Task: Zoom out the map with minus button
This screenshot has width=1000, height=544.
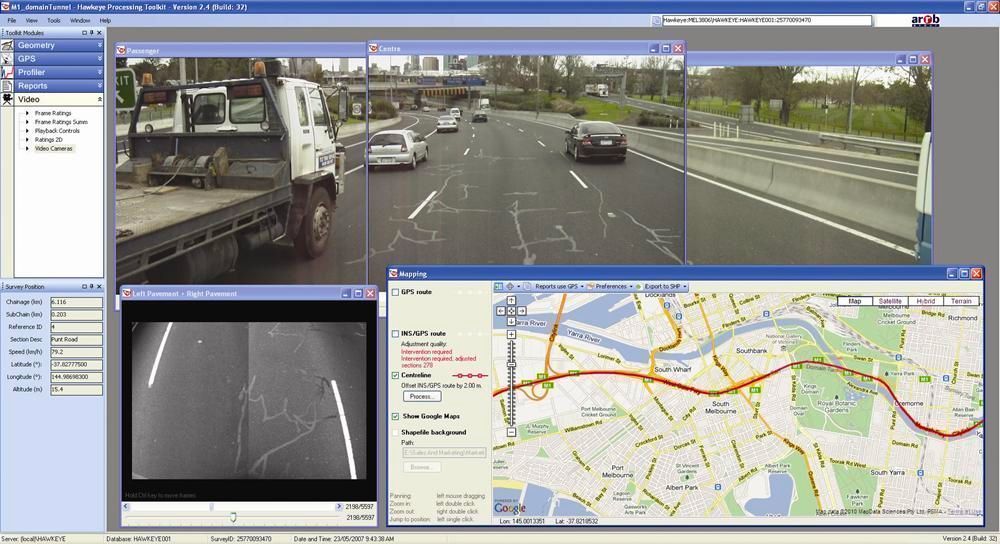Action: click(x=511, y=432)
